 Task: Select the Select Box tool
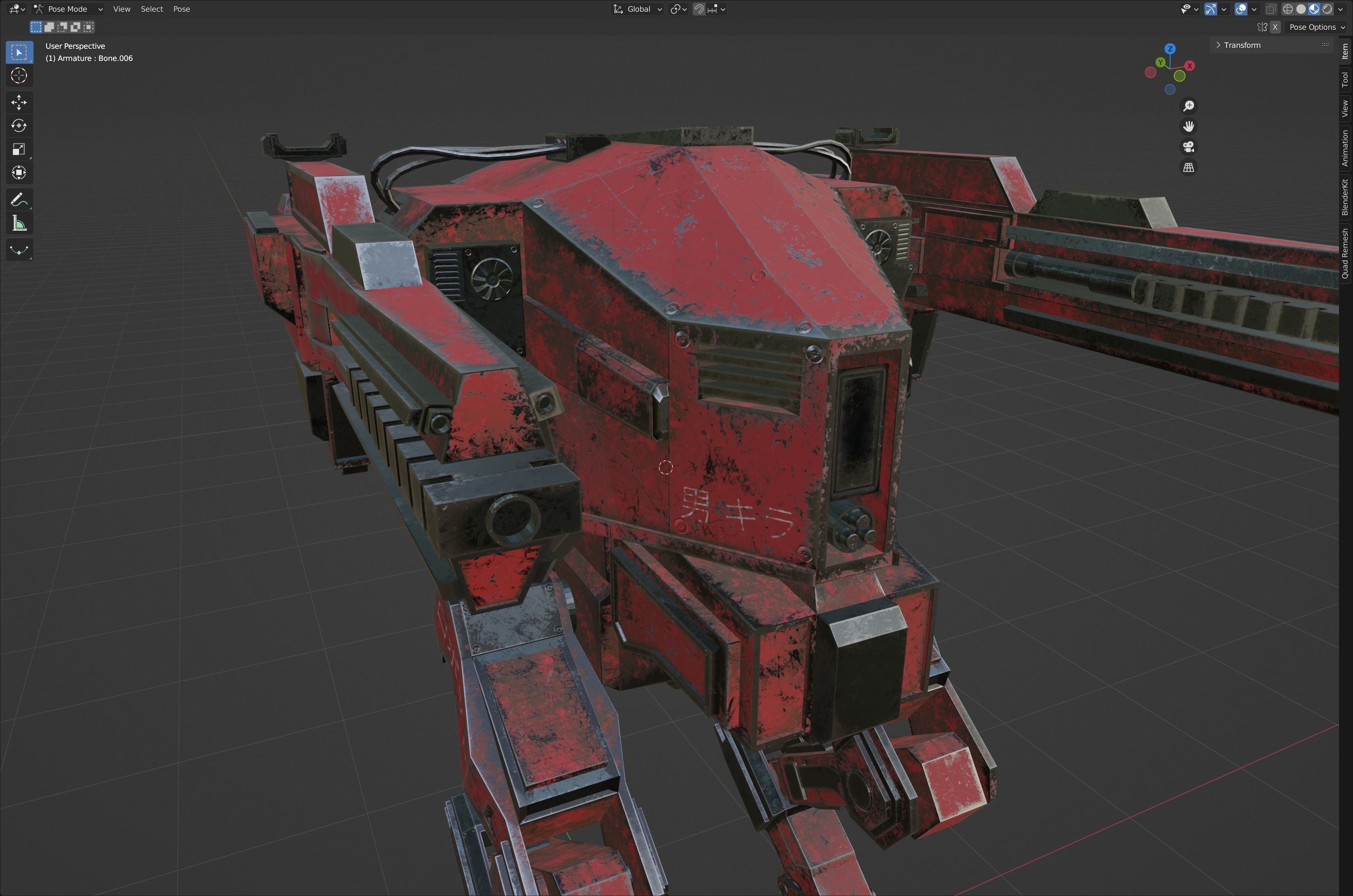[19, 52]
